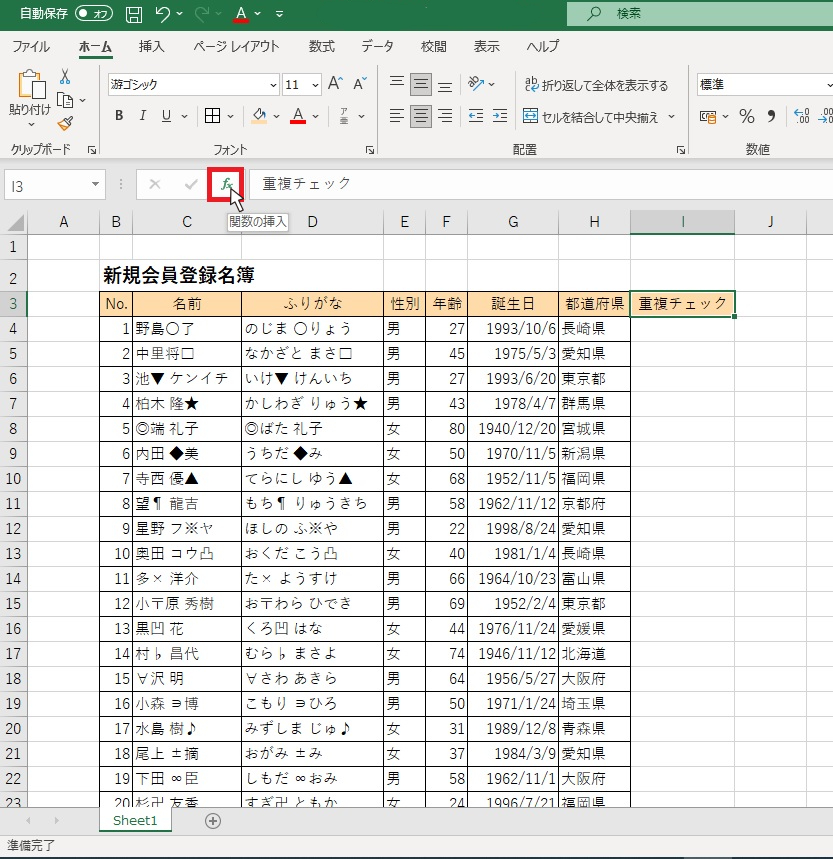Screen dimensions: 833x859
Task: Toggle the 自動保存 AutoSave switch
Action: point(95,14)
